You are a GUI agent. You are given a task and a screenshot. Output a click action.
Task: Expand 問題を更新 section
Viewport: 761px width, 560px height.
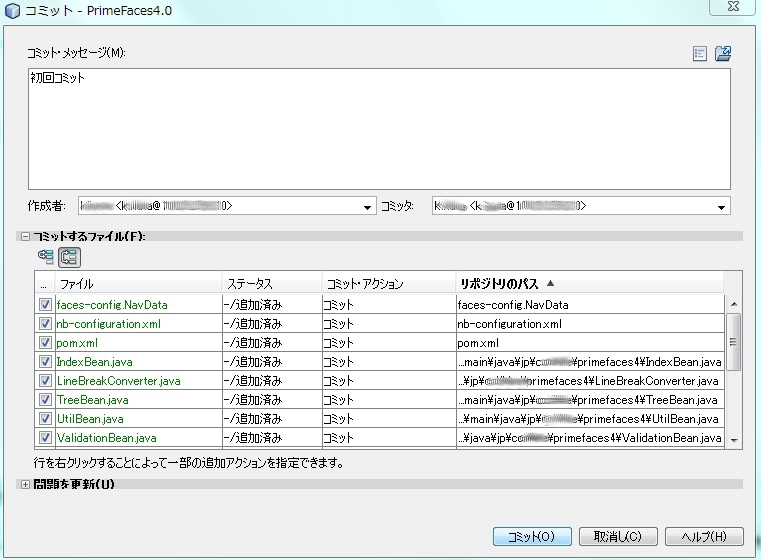pyautogui.click(x=25, y=484)
